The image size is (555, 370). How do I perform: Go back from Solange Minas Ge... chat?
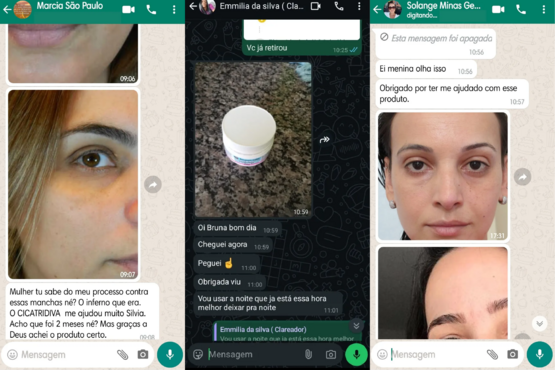coord(377,10)
